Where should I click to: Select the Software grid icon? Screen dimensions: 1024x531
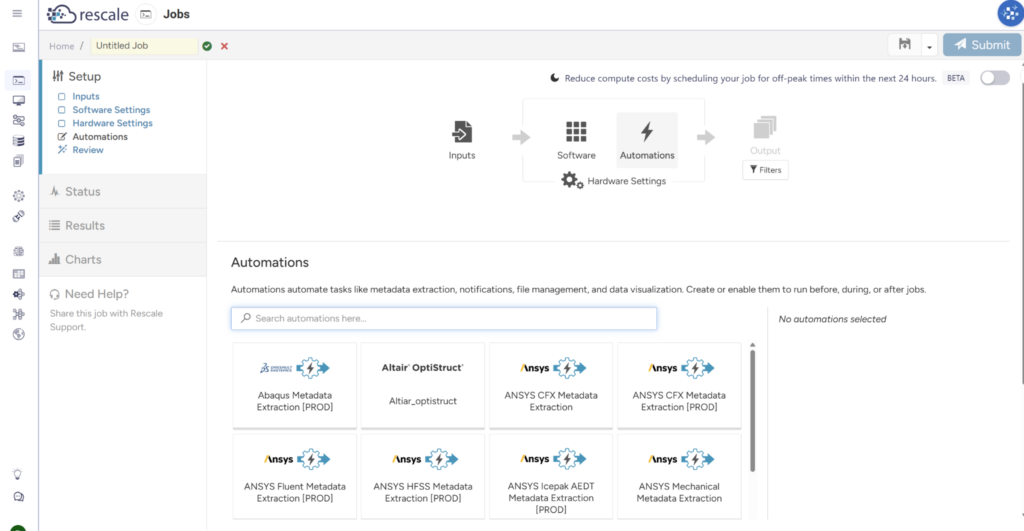[x=576, y=131]
